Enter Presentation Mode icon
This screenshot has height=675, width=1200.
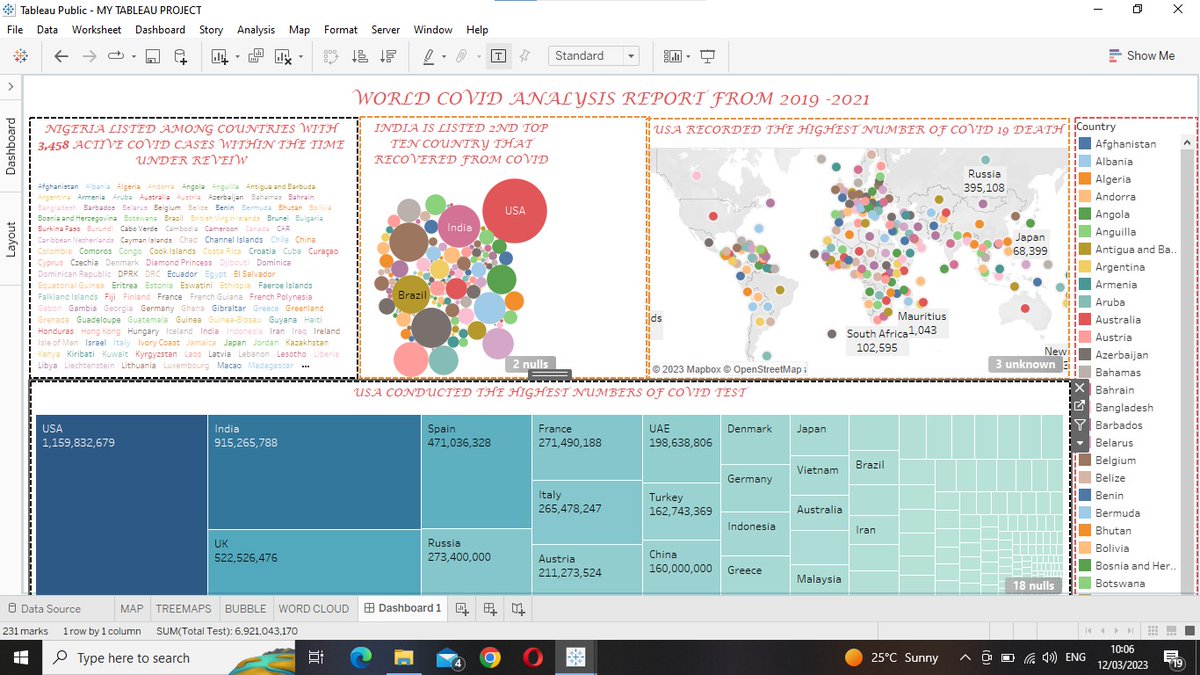(x=708, y=56)
